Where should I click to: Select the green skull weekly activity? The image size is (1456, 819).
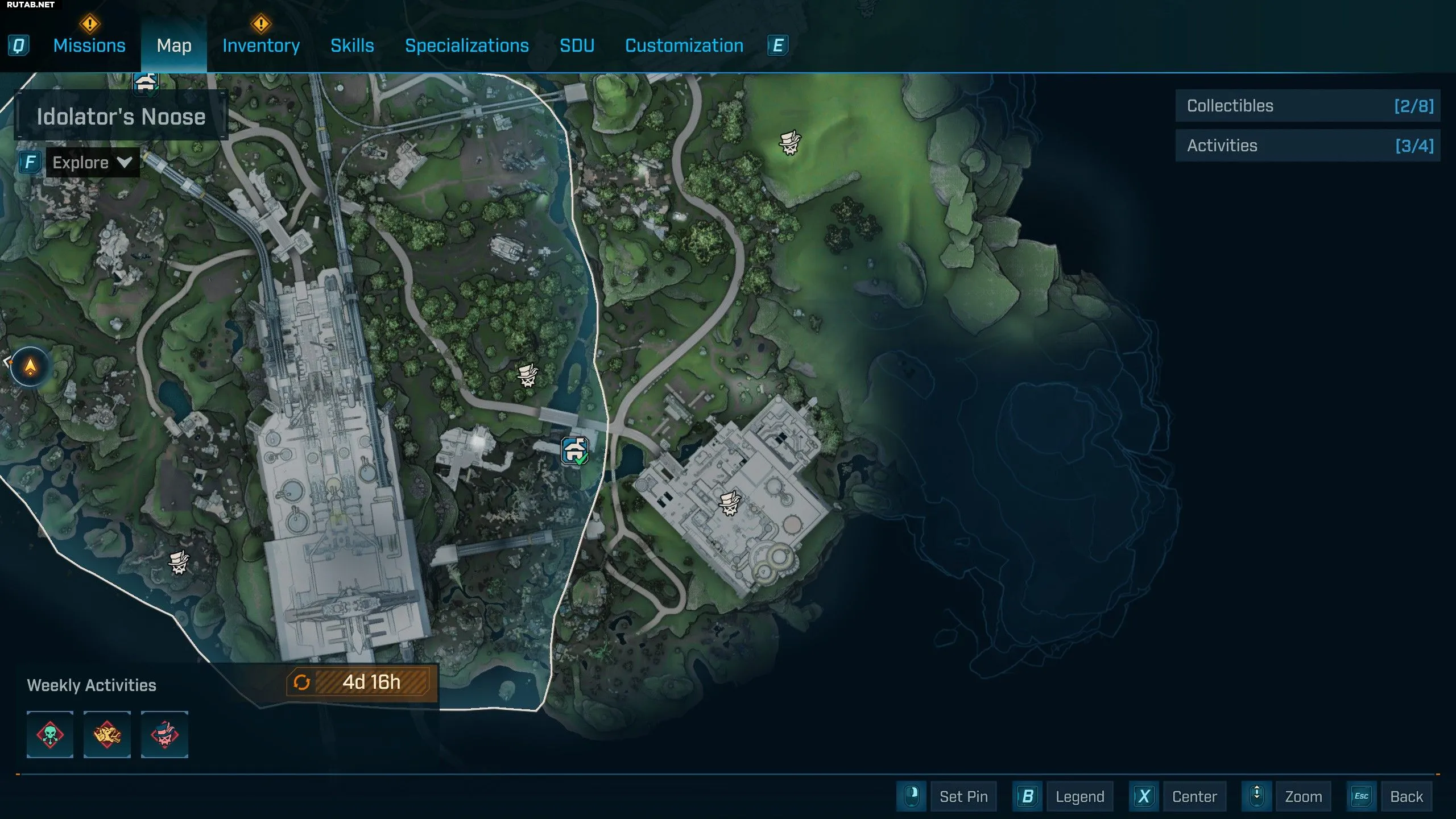[x=50, y=734]
